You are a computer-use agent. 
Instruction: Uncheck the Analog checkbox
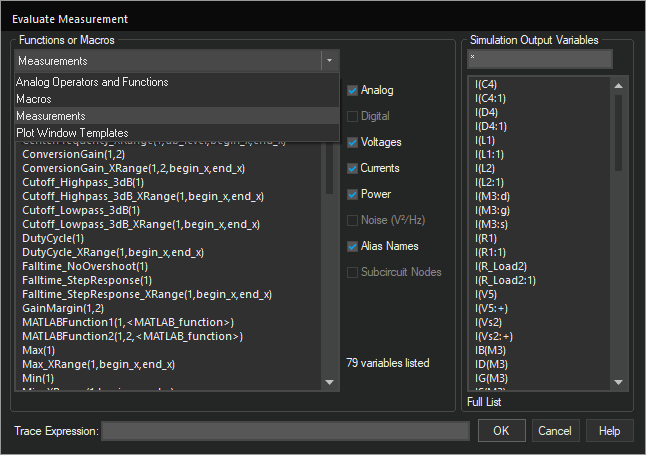(352, 90)
